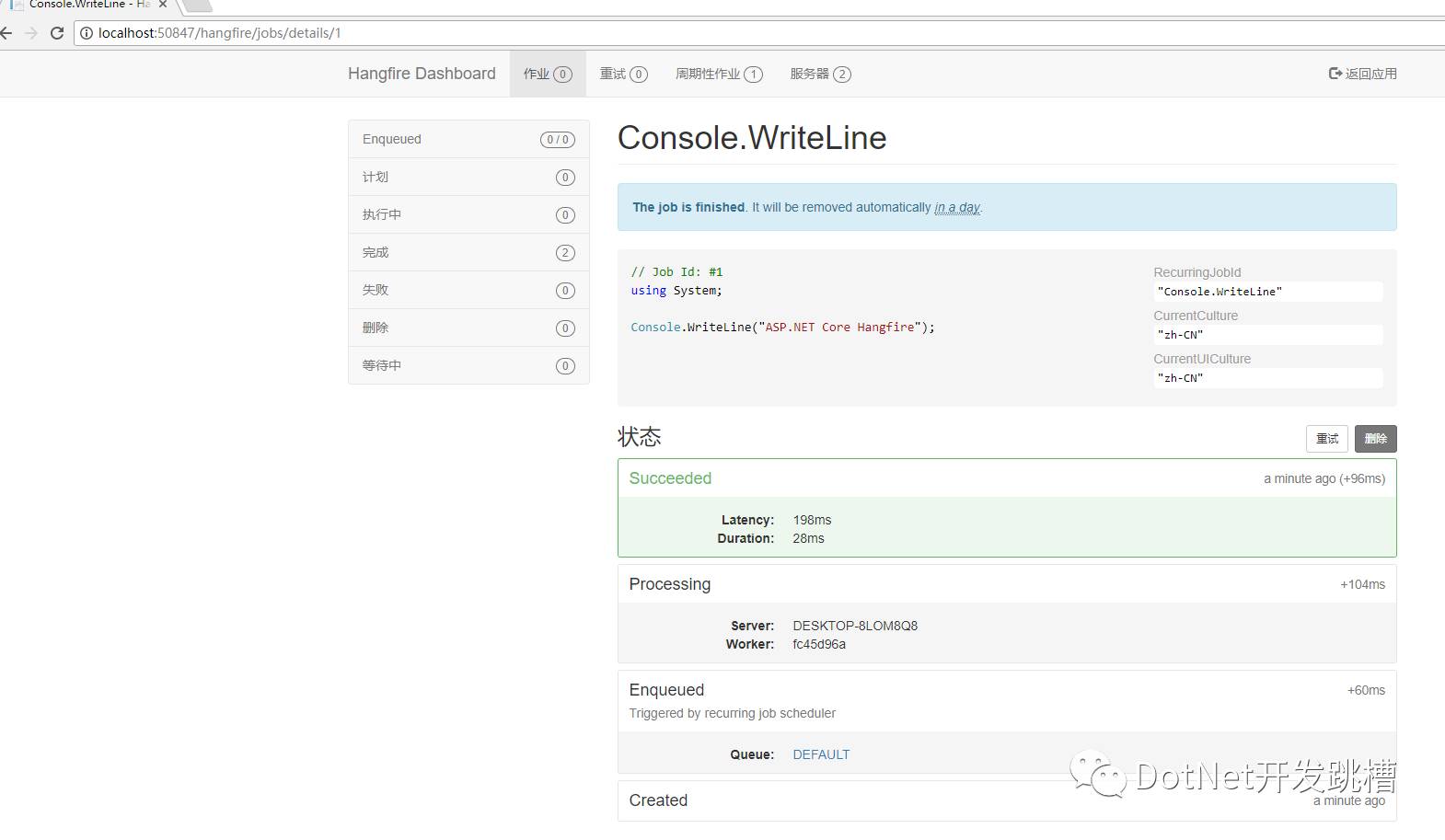This screenshot has height=840, width=1445.
Task: Open the 重试 retries tab
Action: (x=624, y=74)
